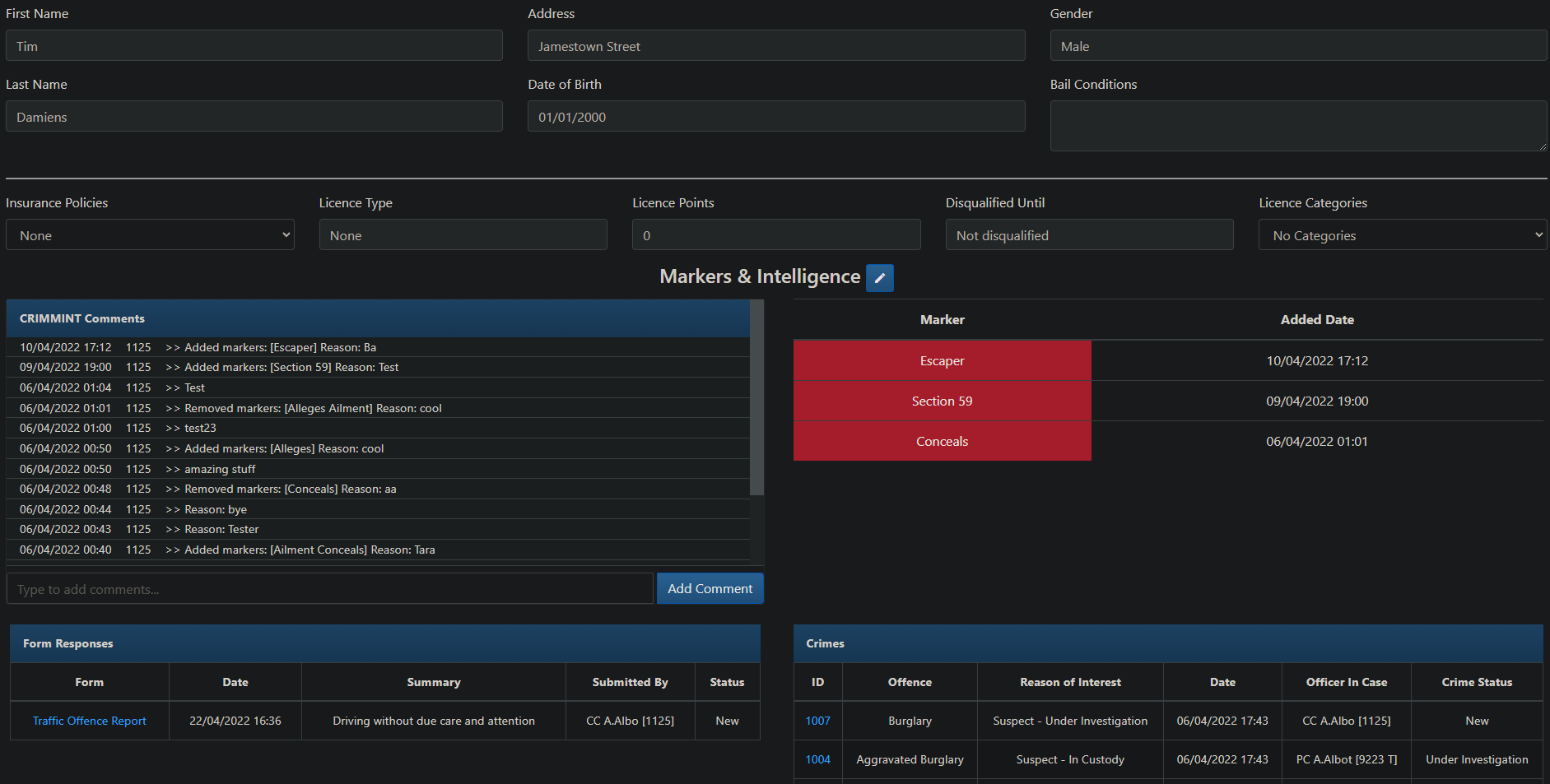Expand the Licence Categories dropdown
The width and height of the screenshot is (1550, 784).
click(1402, 235)
